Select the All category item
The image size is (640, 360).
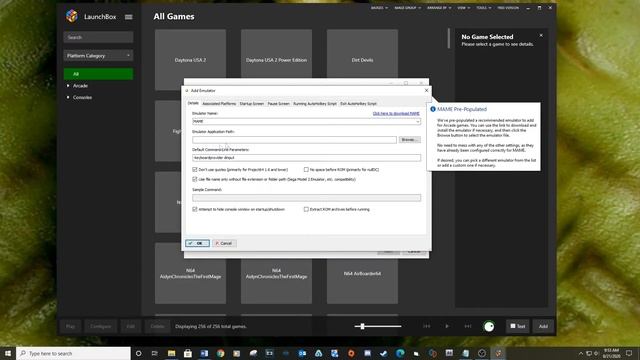coord(98,74)
